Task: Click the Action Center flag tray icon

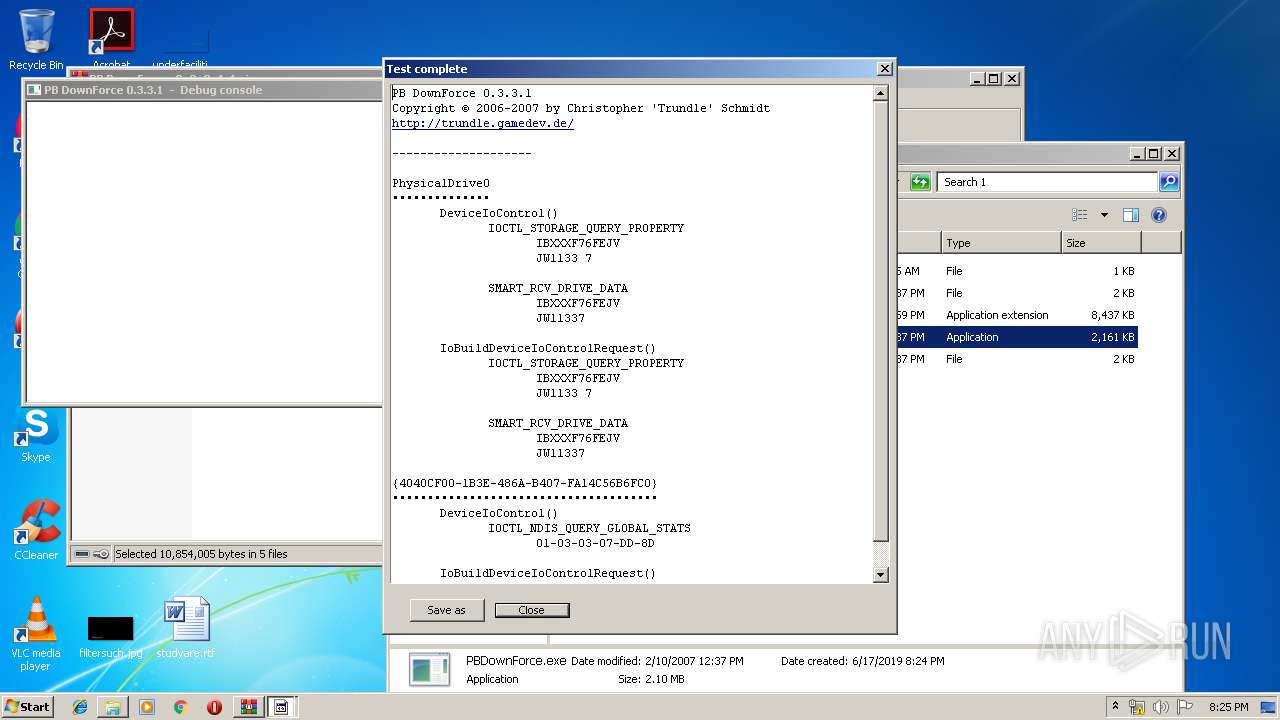Action: click(x=1183, y=707)
